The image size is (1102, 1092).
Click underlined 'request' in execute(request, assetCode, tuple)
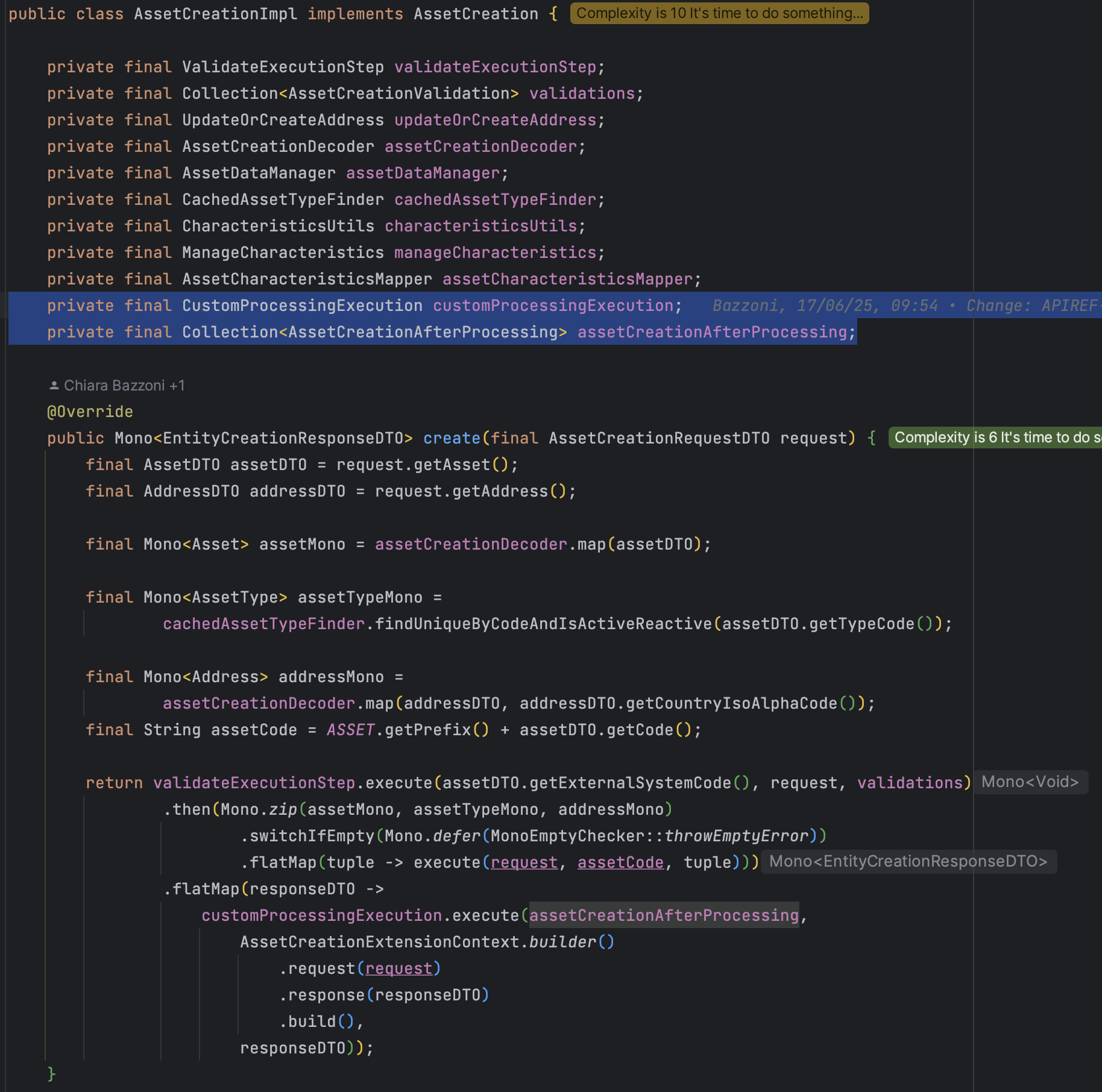coord(524,862)
